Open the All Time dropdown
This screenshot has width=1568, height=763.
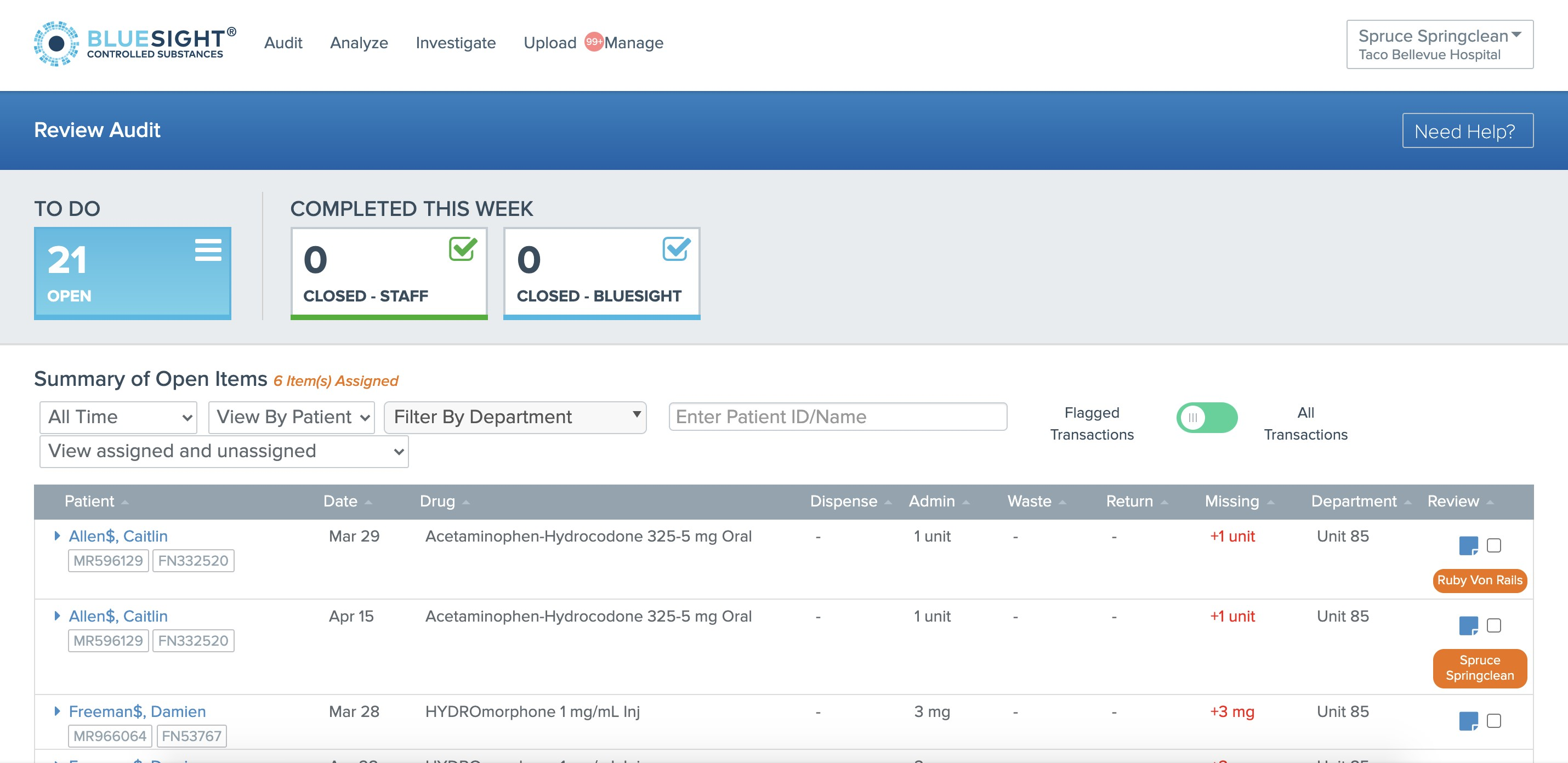point(118,417)
